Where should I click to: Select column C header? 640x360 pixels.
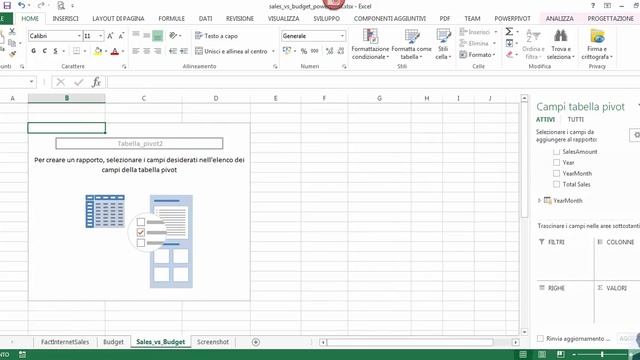(144, 98)
